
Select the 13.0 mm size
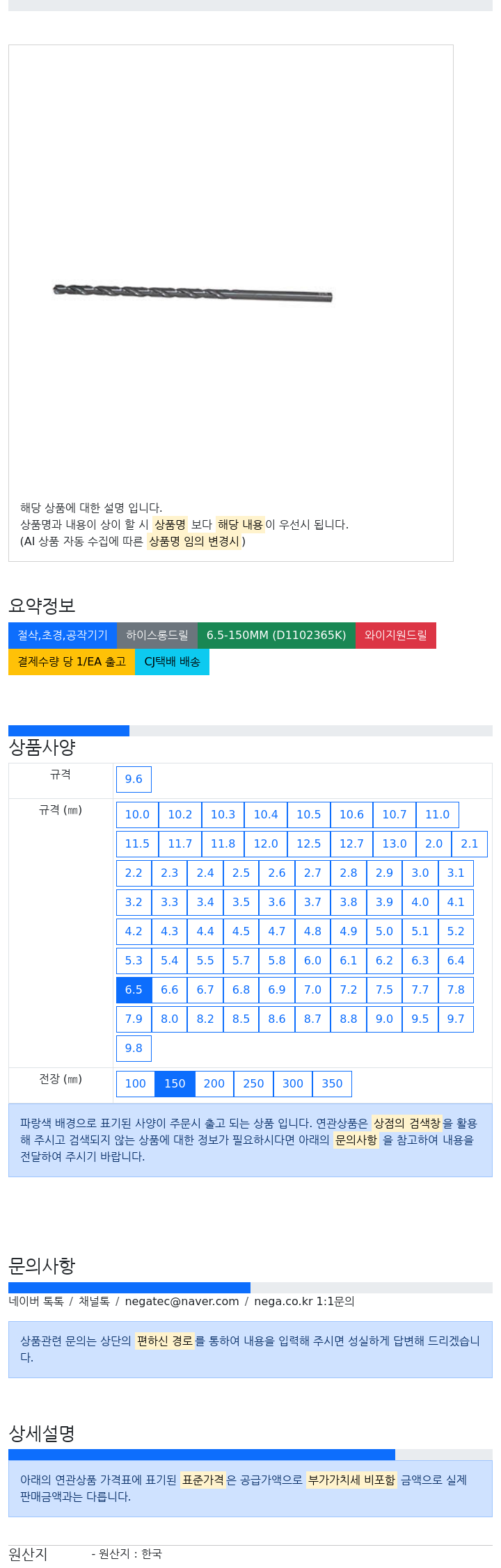coord(395,843)
